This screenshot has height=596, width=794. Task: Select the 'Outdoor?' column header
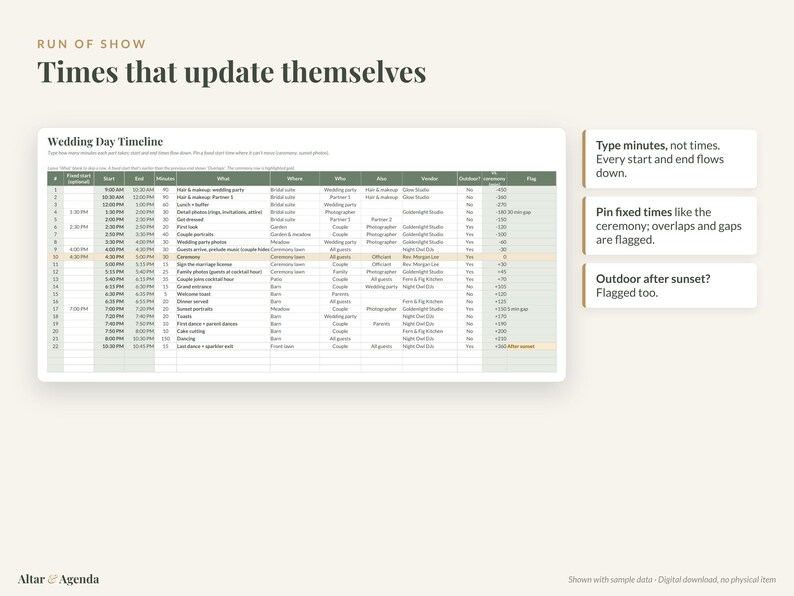click(469, 178)
